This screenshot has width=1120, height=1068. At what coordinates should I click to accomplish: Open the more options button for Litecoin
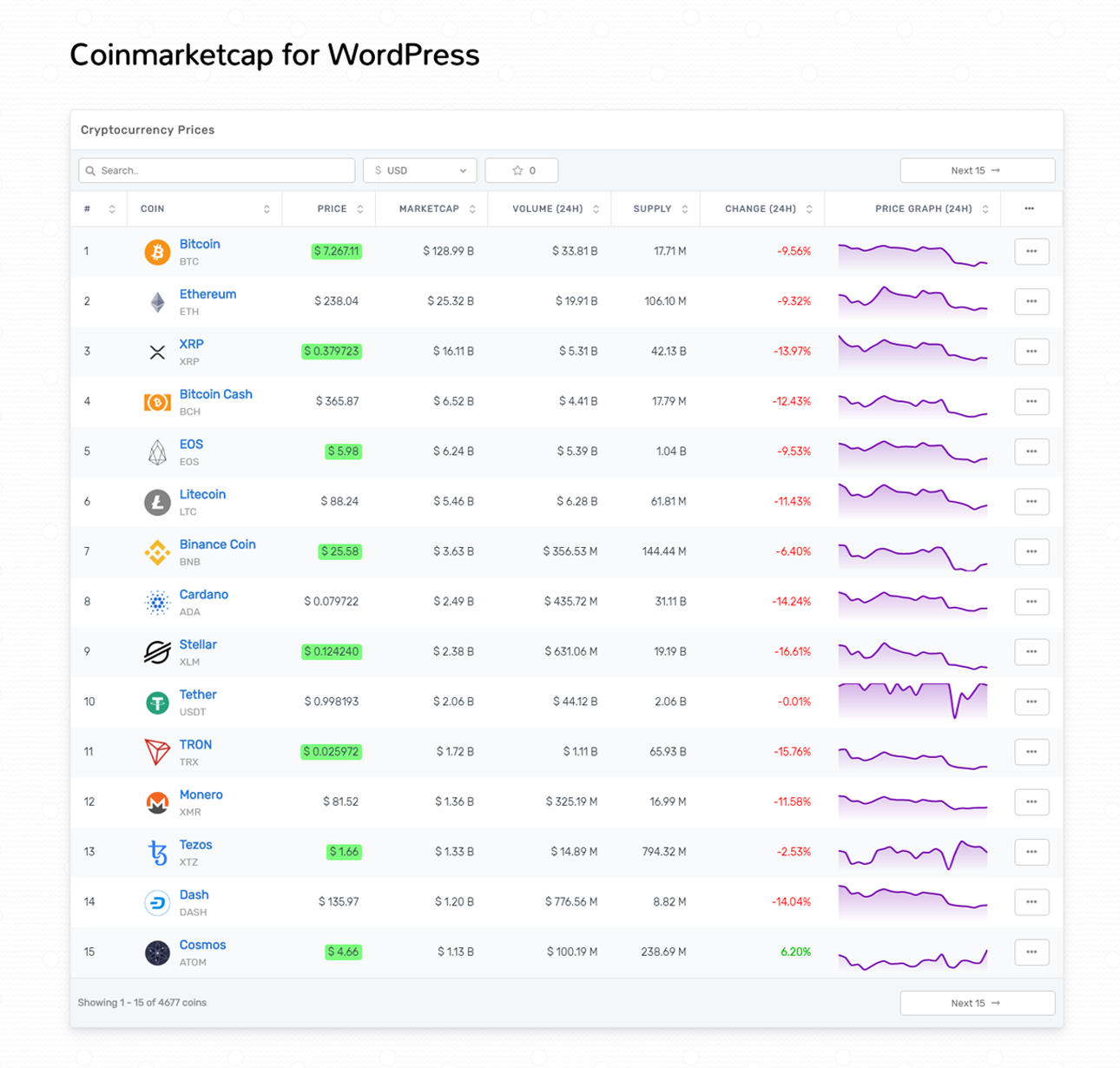[x=1031, y=501]
